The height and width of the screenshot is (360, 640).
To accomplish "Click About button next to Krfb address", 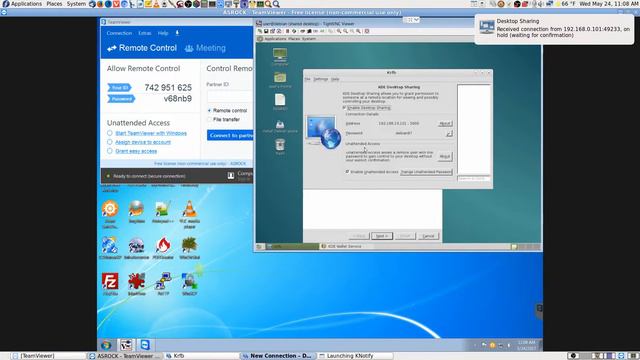I will (x=444, y=123).
